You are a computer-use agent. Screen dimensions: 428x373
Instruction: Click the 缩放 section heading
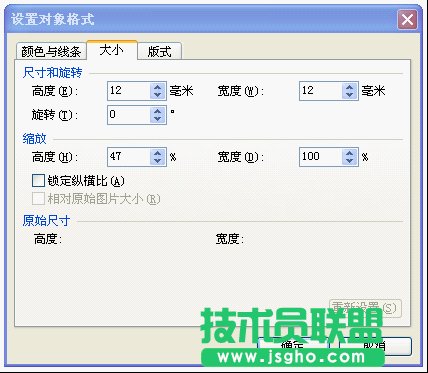click(35, 139)
